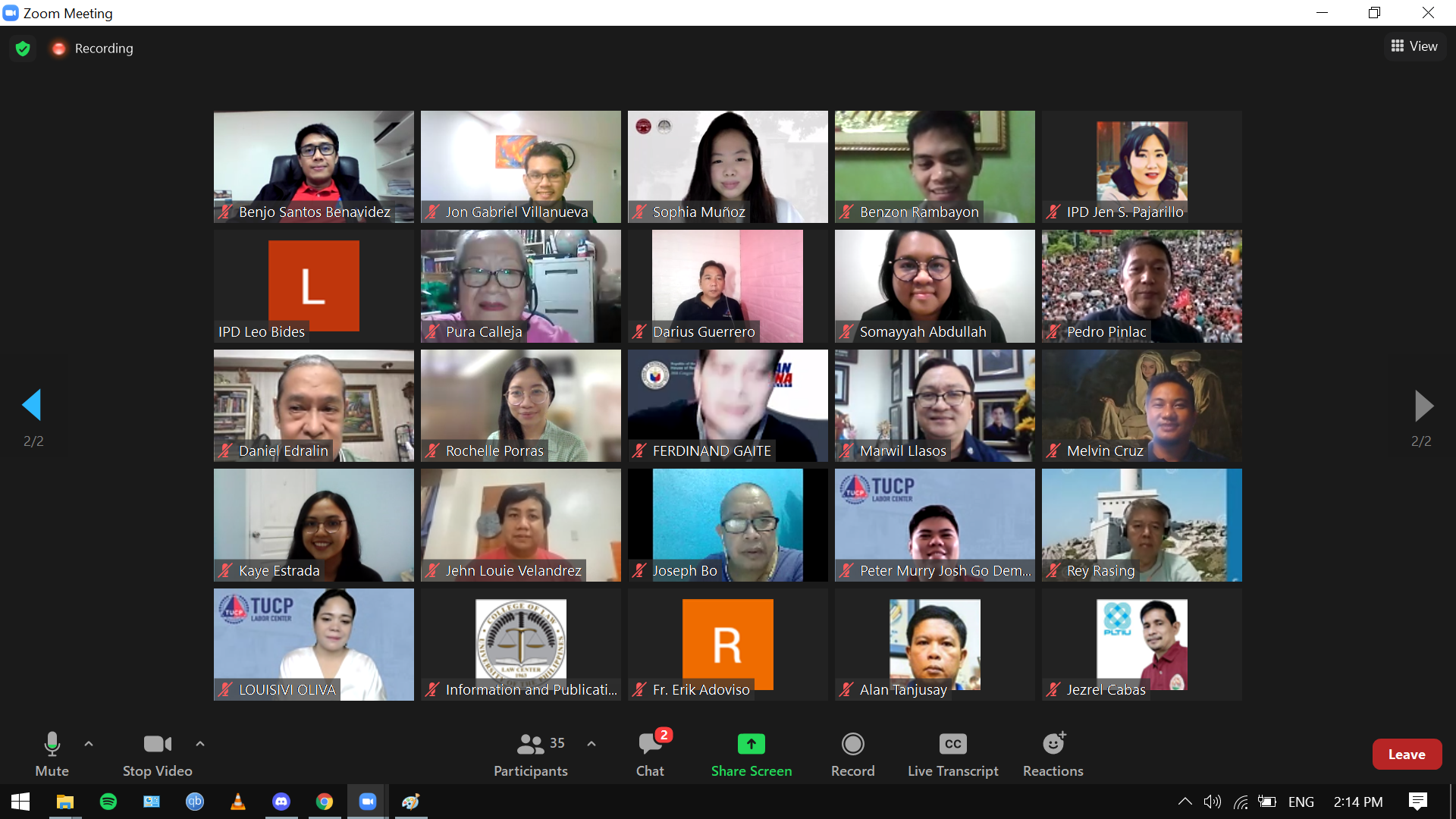The width and height of the screenshot is (1456, 819).
Task: Expand participants options arrow
Action: click(x=591, y=744)
